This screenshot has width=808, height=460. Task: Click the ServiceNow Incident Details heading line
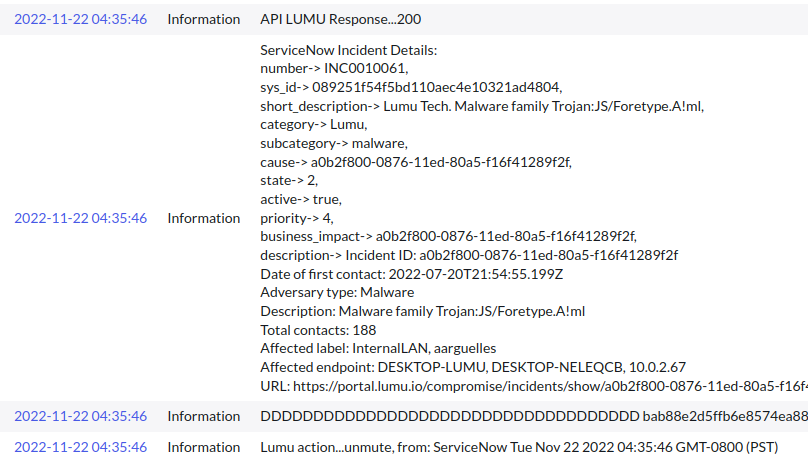click(x=348, y=50)
